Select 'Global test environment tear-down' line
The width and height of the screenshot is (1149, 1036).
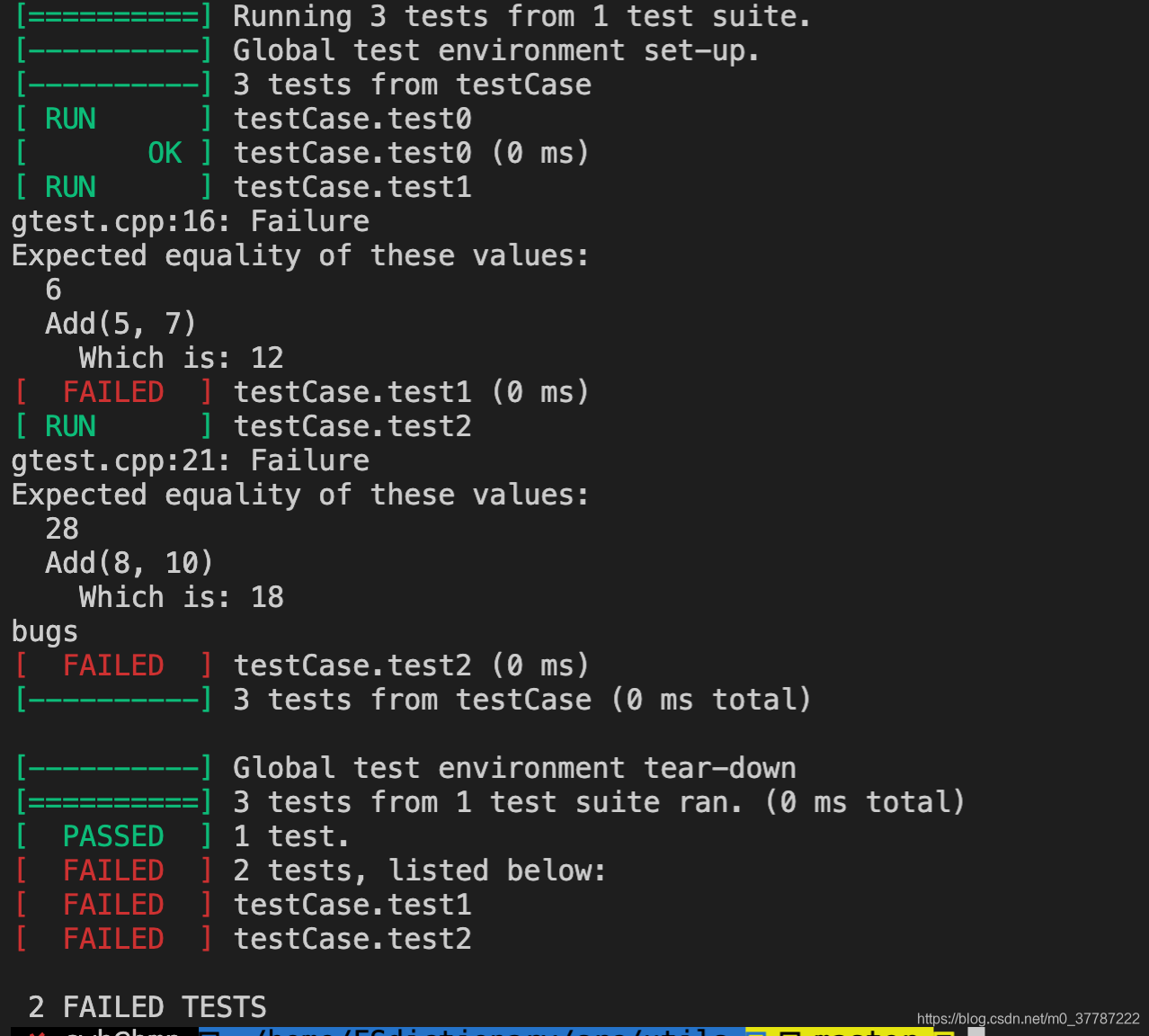click(514, 769)
